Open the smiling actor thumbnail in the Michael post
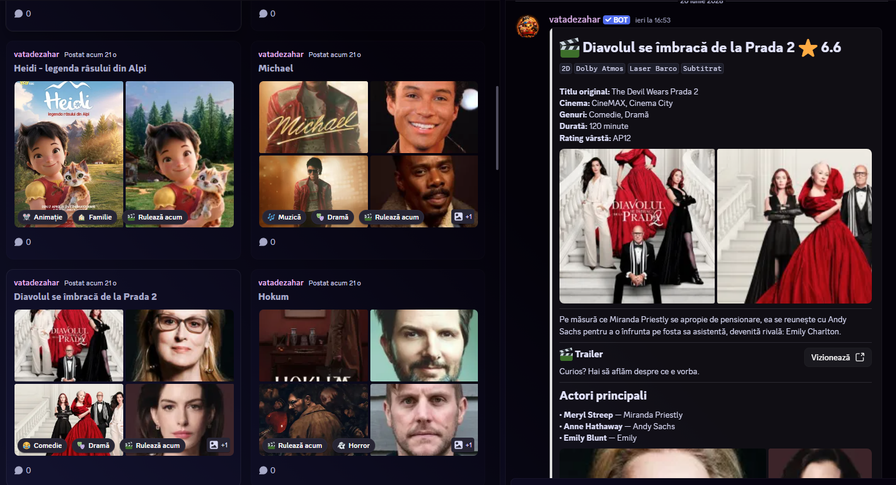This screenshot has width=896, height=485. 424,117
